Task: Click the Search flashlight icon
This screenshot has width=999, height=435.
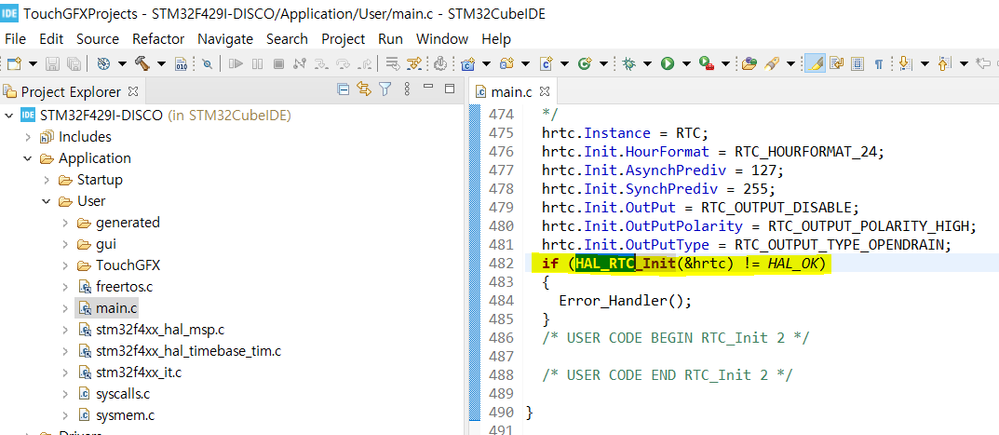Action: (772, 64)
